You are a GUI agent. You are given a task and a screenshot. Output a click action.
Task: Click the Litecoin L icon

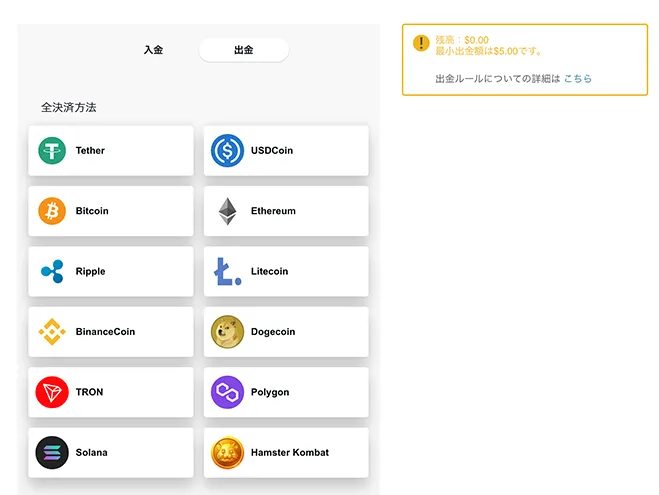pos(227,271)
